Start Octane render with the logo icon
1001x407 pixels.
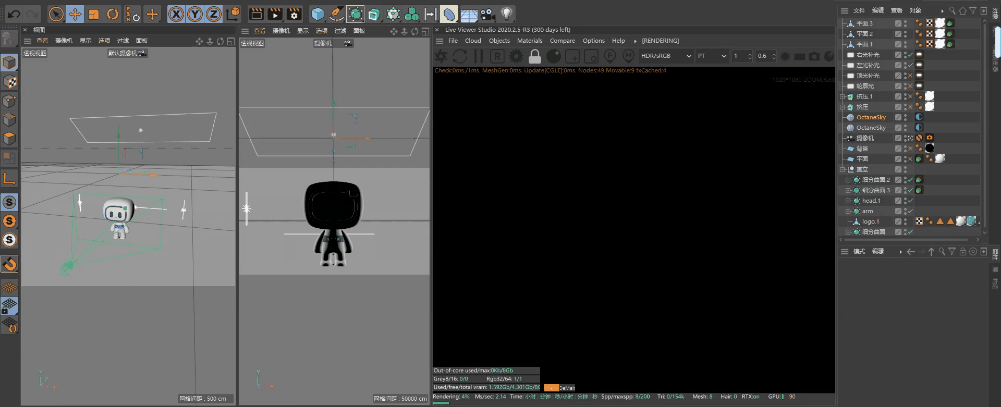(441, 56)
